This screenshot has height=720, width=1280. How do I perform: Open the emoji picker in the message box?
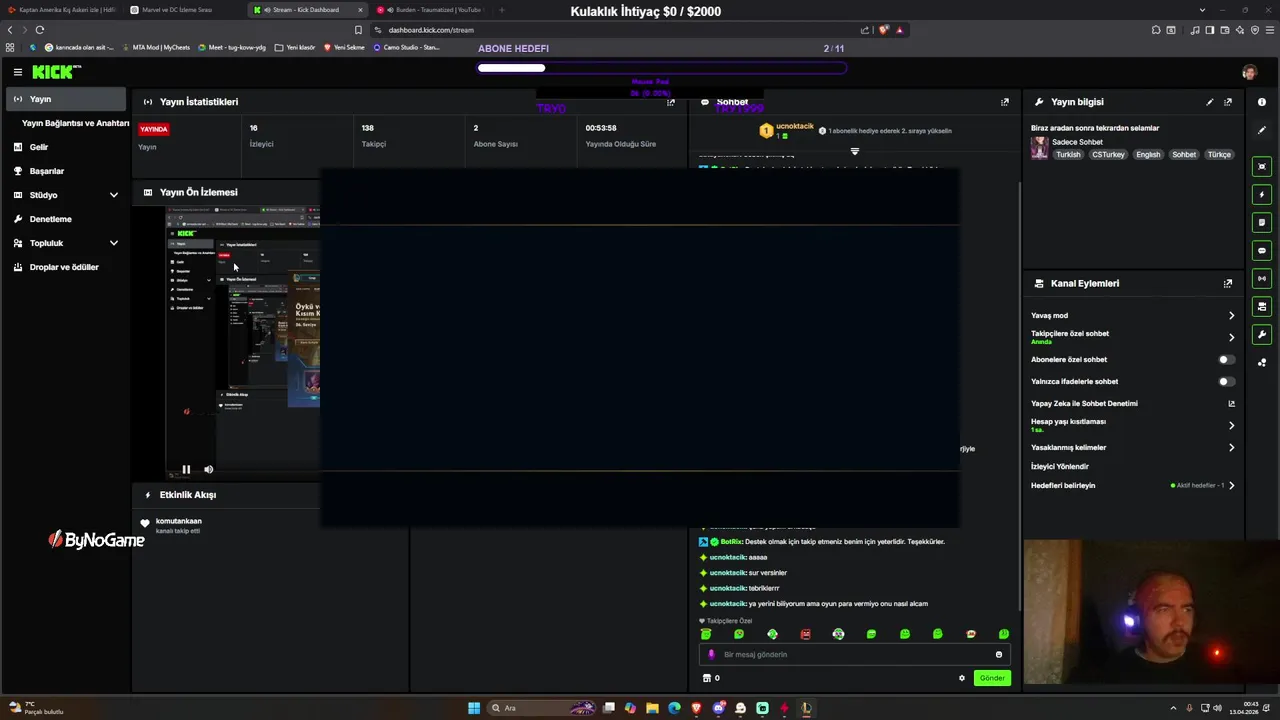(998, 655)
